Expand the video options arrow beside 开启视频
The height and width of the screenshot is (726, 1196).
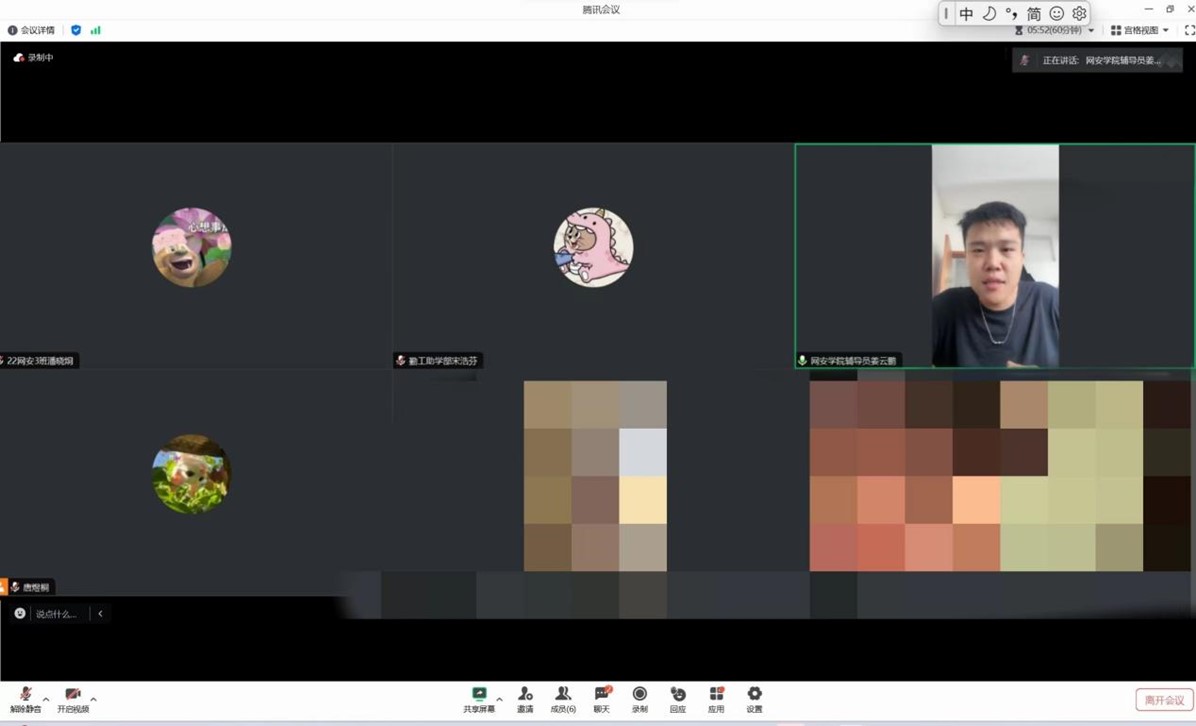(x=93, y=699)
